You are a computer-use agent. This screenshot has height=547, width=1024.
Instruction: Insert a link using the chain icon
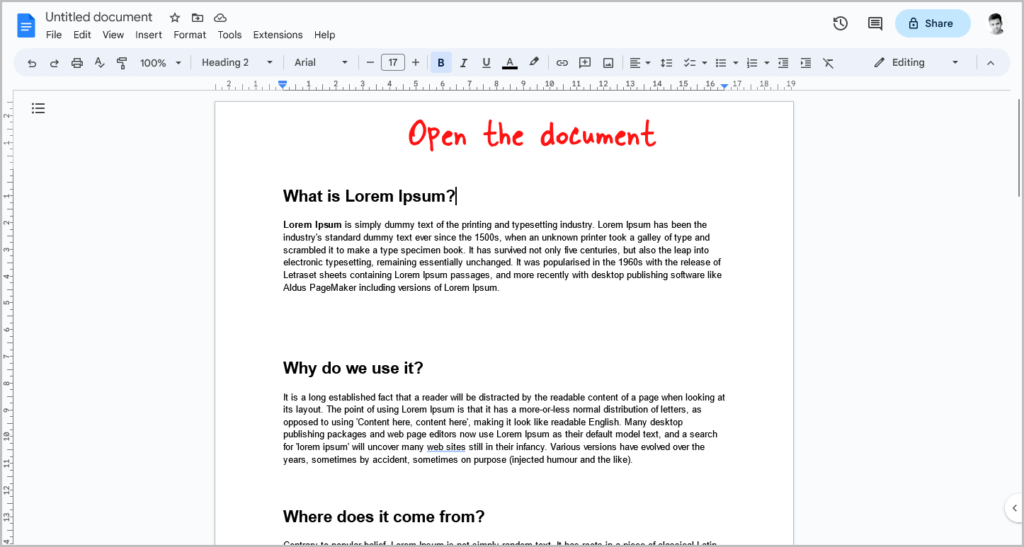click(562, 63)
